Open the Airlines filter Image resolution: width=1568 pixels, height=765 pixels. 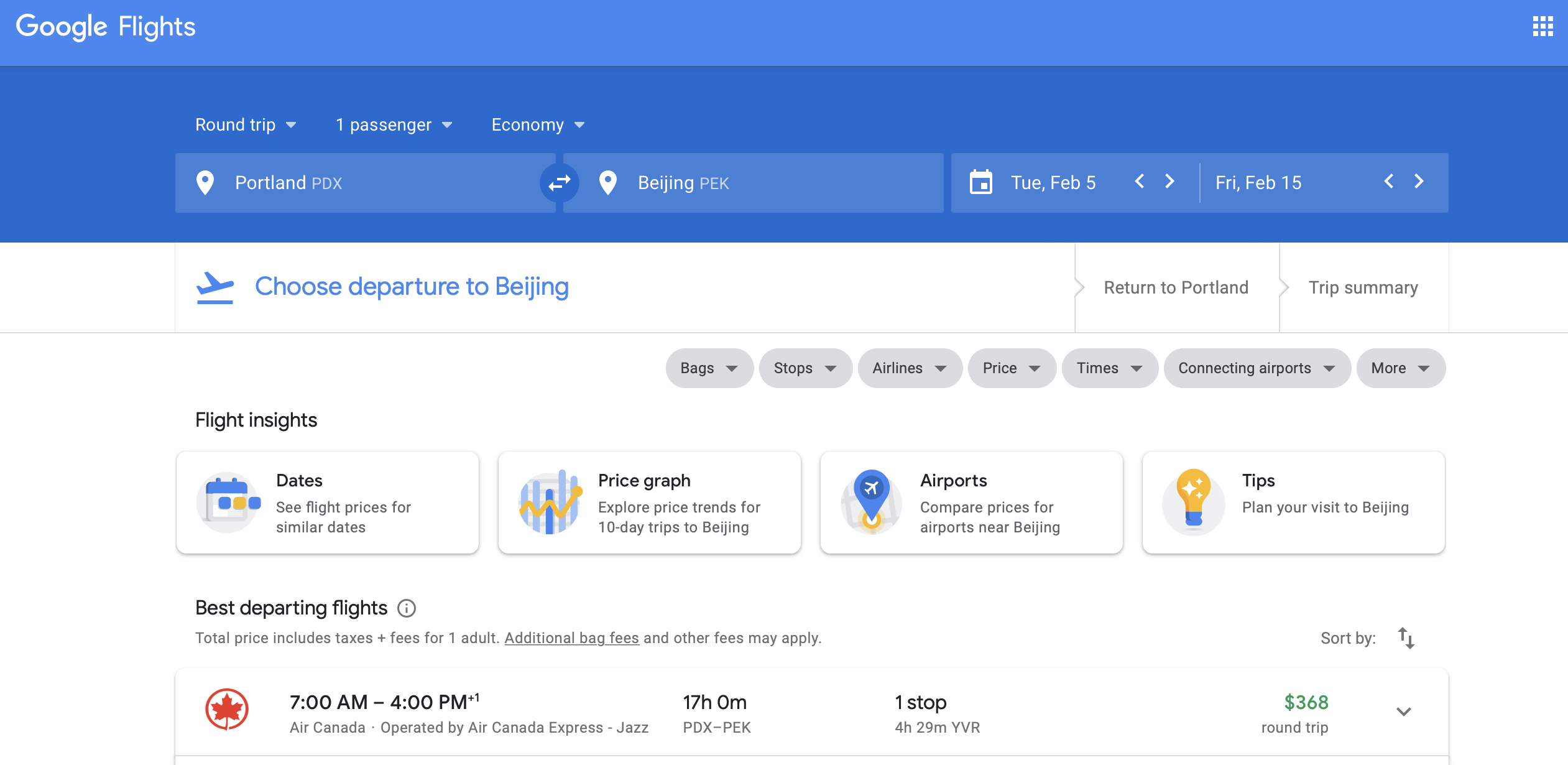pyautogui.click(x=910, y=368)
